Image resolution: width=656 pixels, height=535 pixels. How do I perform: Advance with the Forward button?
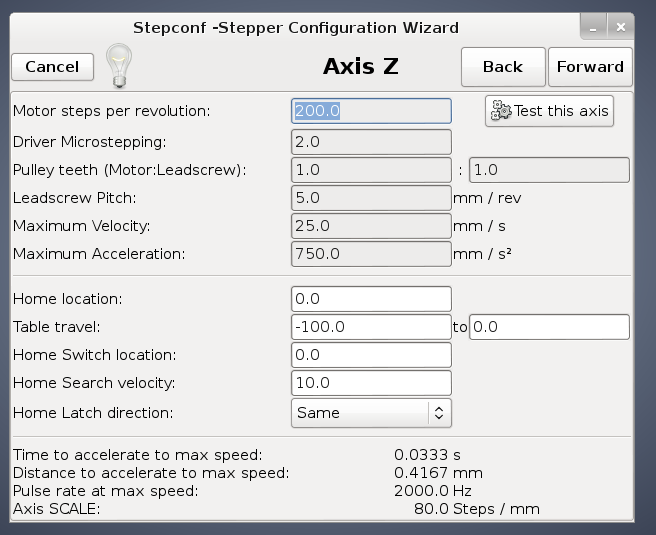590,67
